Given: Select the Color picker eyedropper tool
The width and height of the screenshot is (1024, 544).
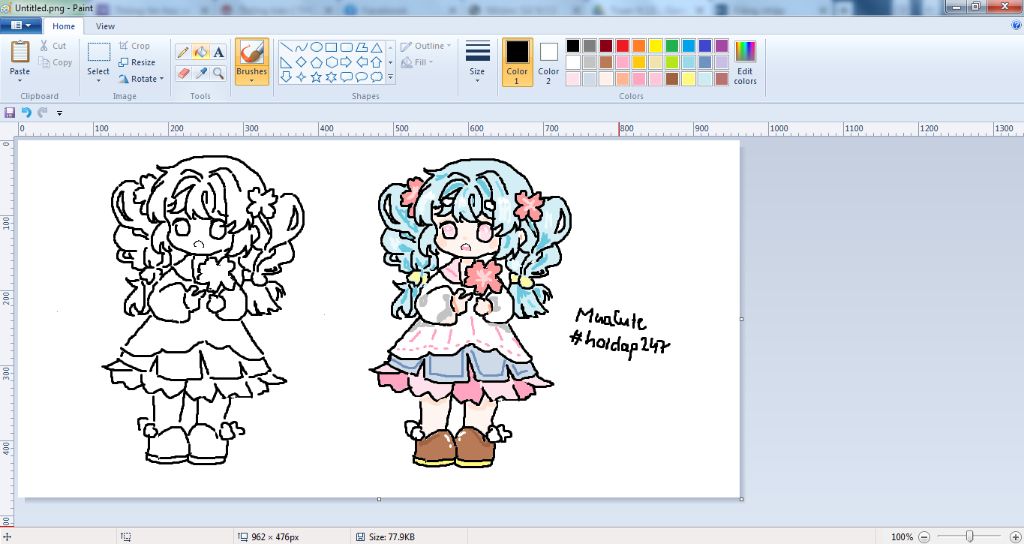Looking at the screenshot, I should [200, 73].
